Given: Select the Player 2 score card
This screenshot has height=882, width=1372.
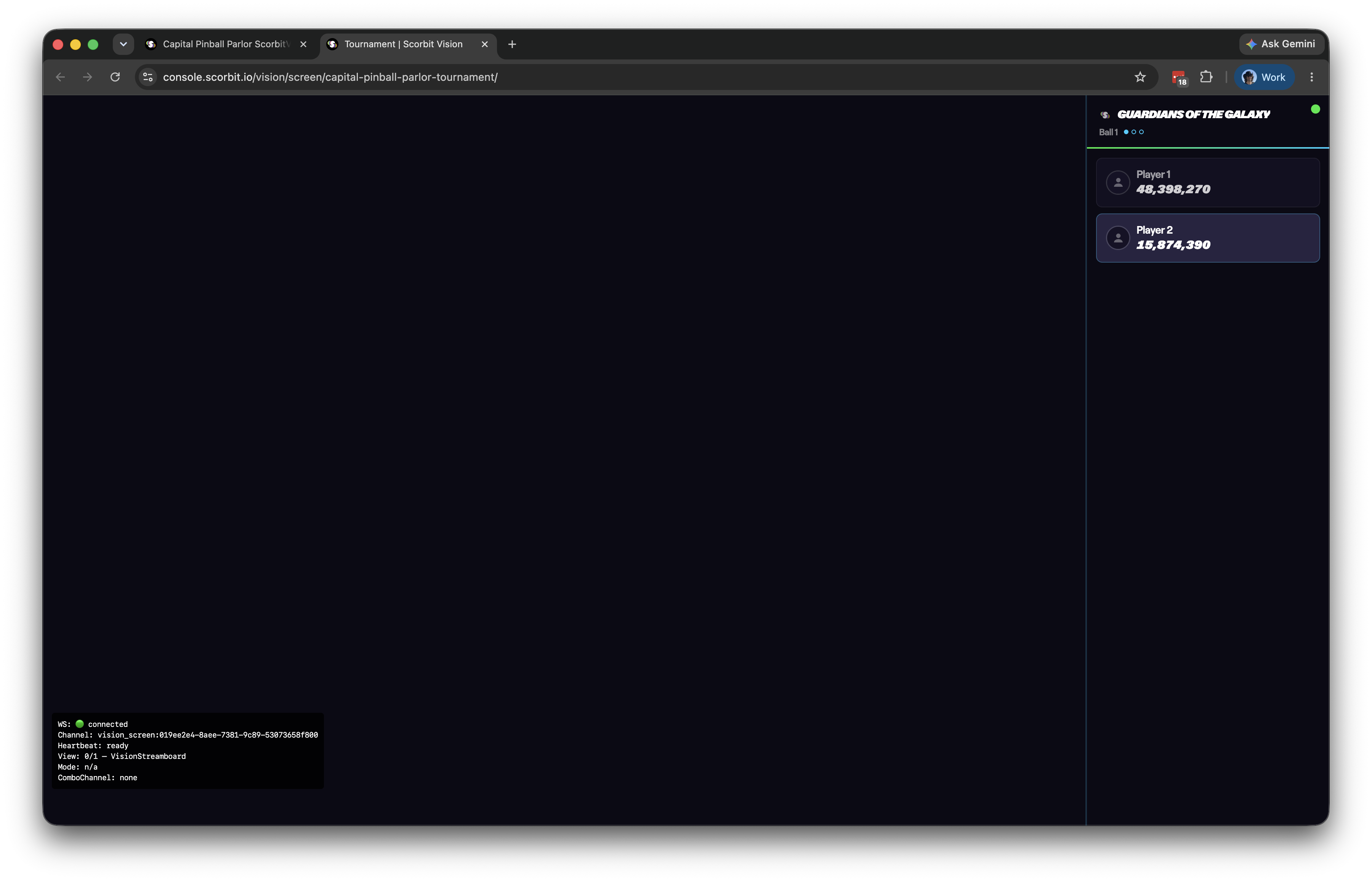Looking at the screenshot, I should (x=1207, y=238).
